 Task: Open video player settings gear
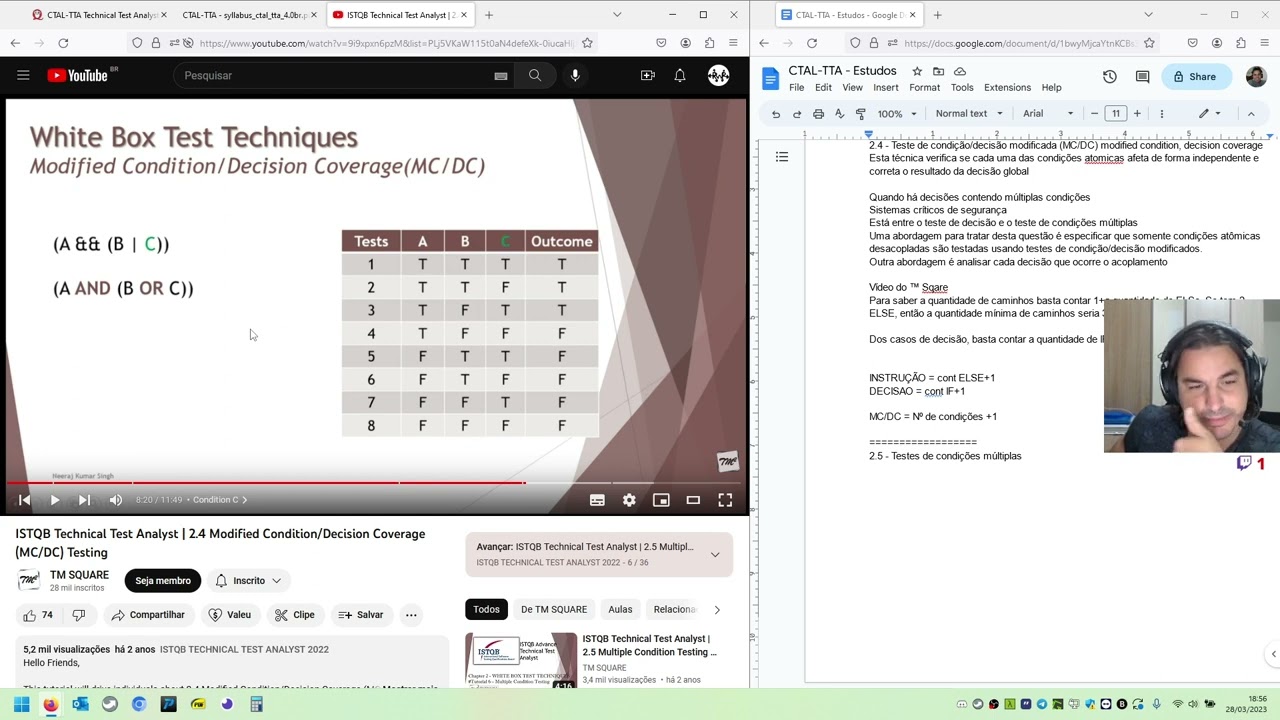tap(629, 500)
